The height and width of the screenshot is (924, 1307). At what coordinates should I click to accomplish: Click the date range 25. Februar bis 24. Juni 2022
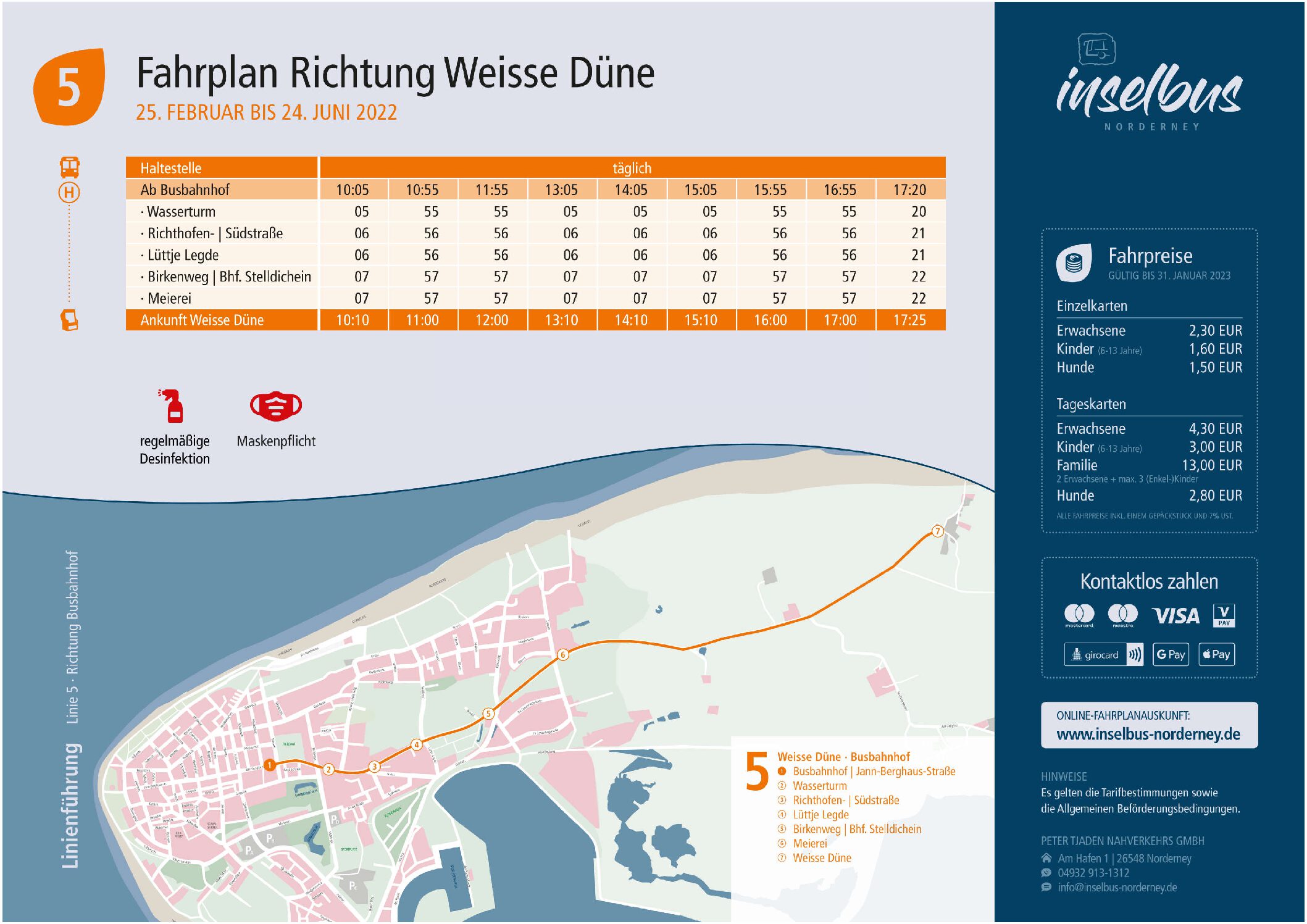(x=267, y=112)
